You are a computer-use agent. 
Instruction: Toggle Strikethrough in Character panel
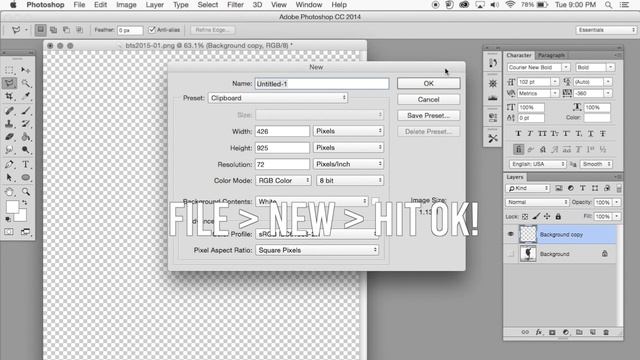click(603, 133)
